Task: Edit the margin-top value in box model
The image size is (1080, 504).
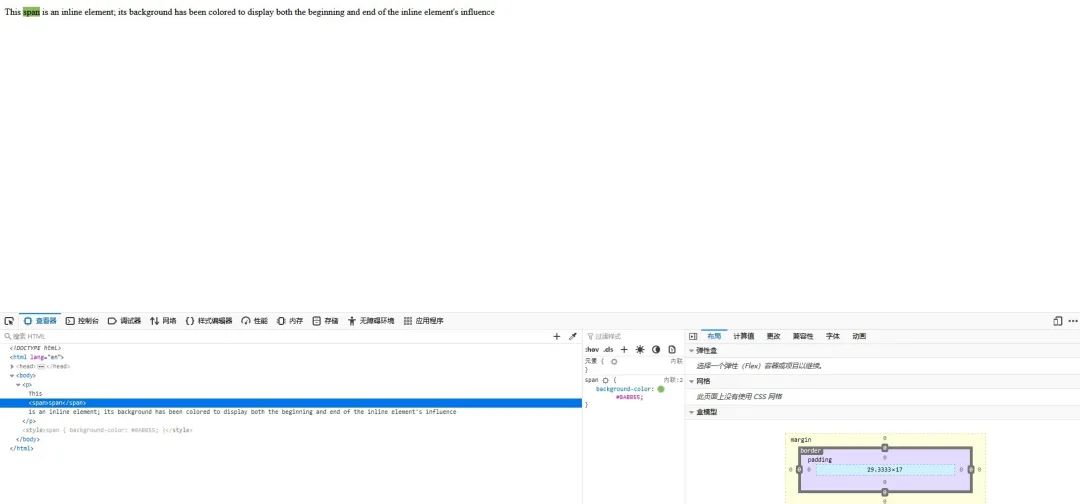Action: click(885, 438)
